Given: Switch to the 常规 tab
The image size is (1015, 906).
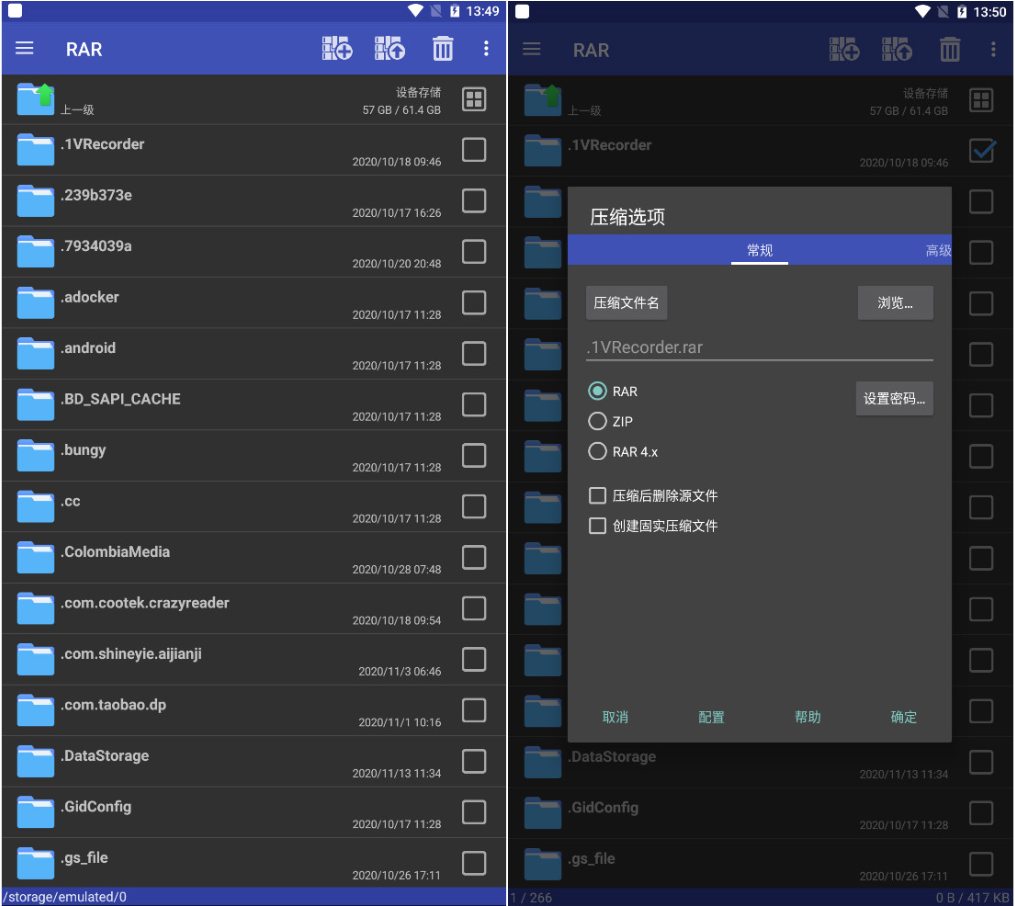Looking at the screenshot, I should pos(759,250).
